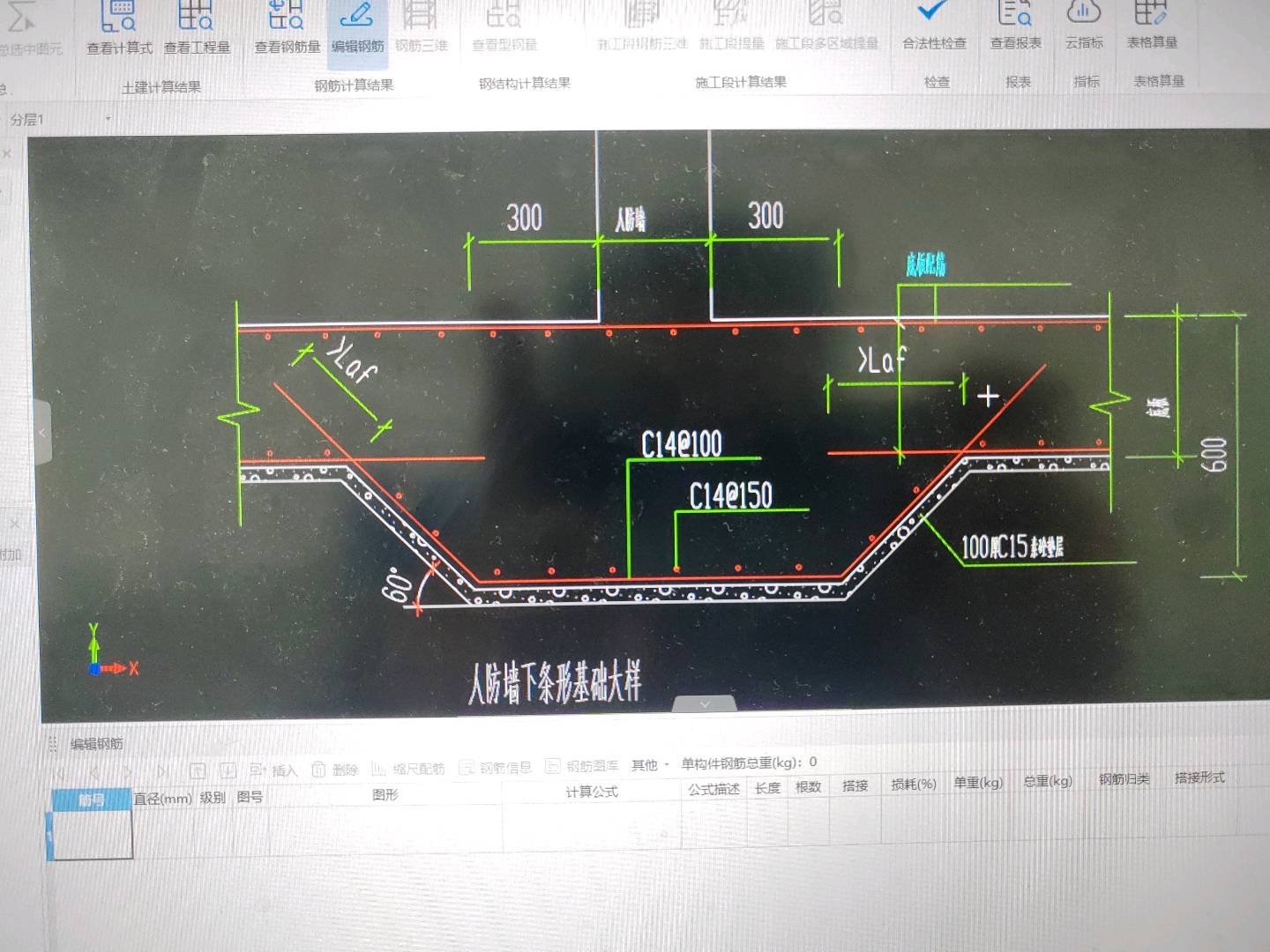The height and width of the screenshot is (952, 1270).
Task: Open the 其他 dropdown in rebar editor
Action: (x=650, y=765)
